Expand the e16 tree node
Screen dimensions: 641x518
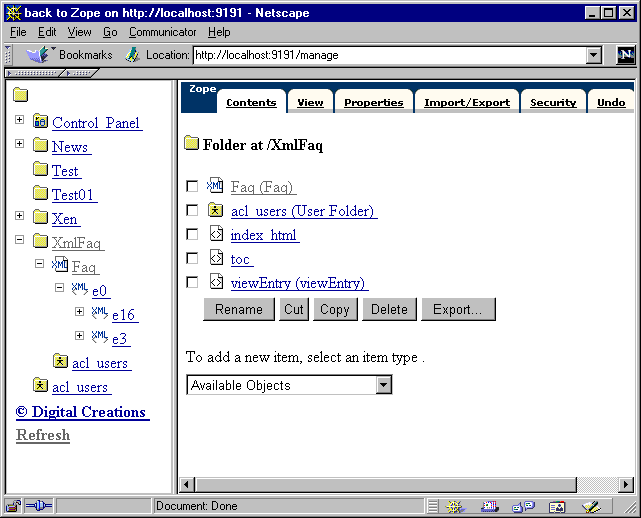click(79, 312)
